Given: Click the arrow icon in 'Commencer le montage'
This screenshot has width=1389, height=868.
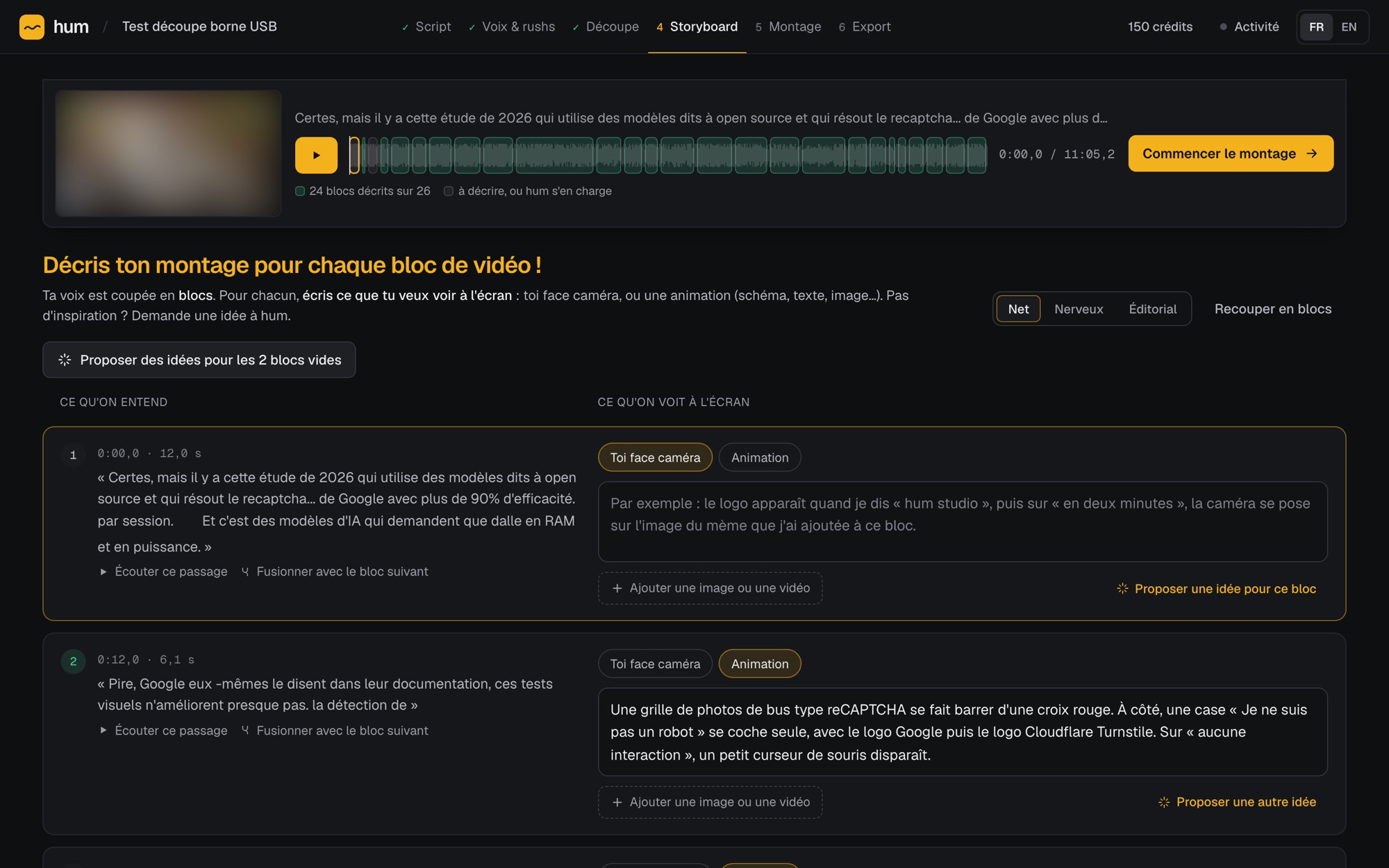Looking at the screenshot, I should click(1312, 153).
